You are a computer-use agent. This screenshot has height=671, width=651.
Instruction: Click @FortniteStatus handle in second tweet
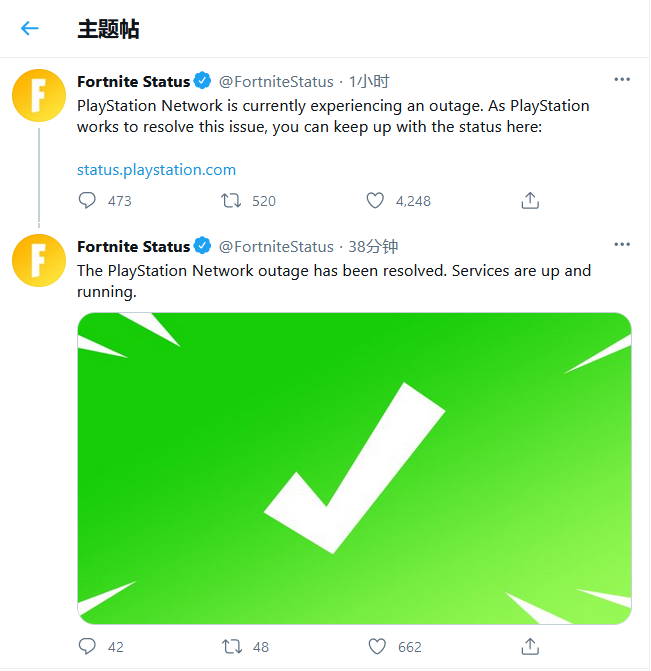[x=276, y=246]
